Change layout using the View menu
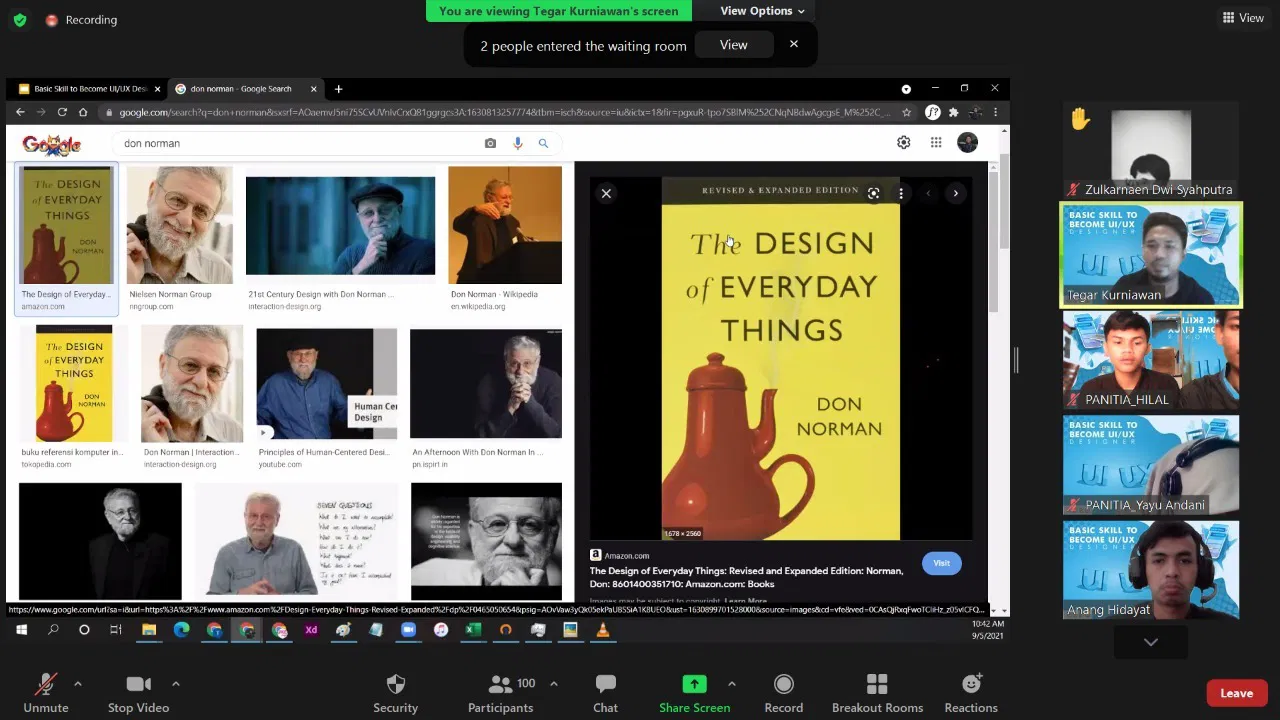This screenshot has width=1280, height=720. (x=1242, y=18)
